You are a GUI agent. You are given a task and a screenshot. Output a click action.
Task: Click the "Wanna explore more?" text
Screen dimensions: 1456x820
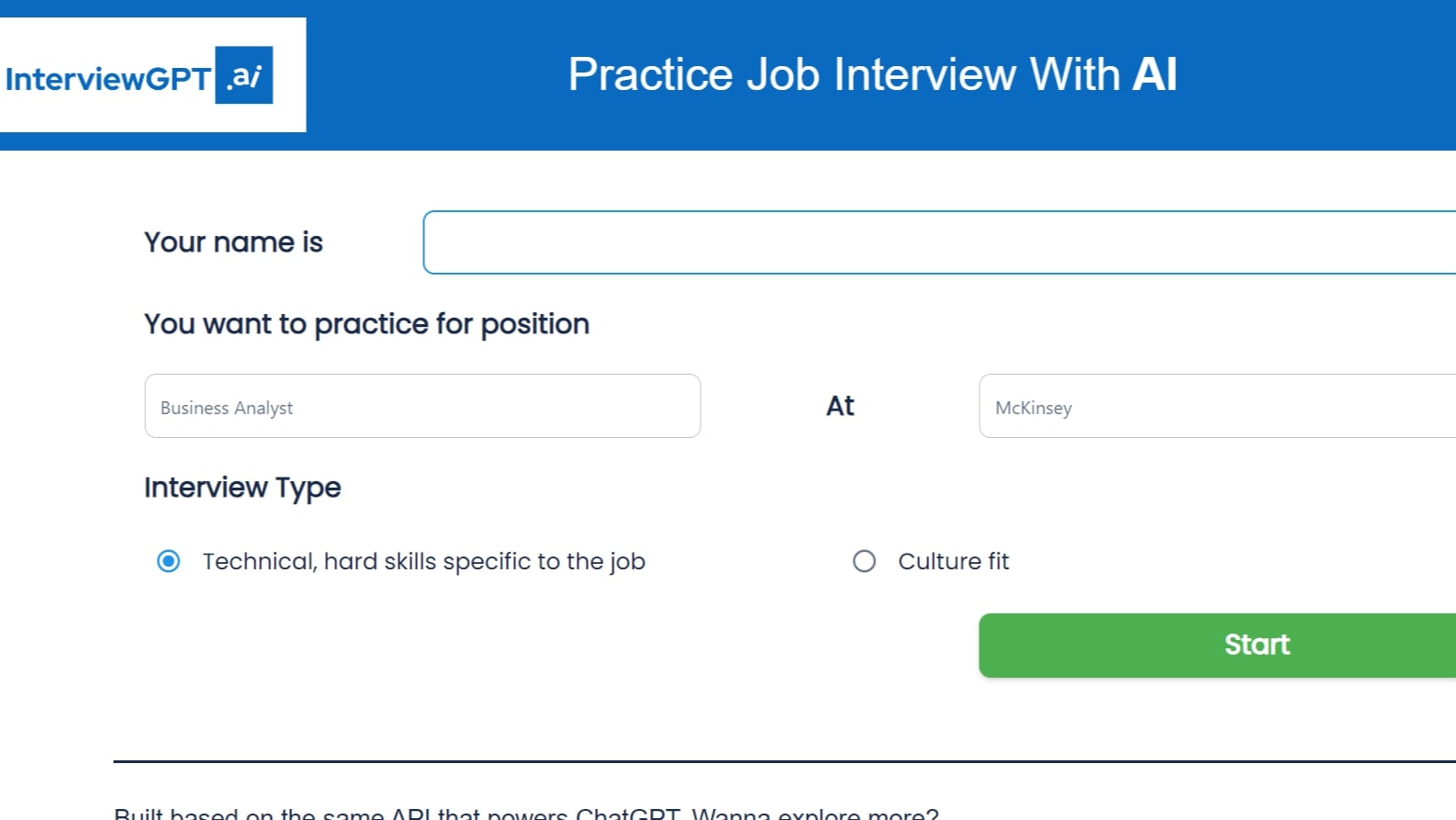(x=815, y=814)
